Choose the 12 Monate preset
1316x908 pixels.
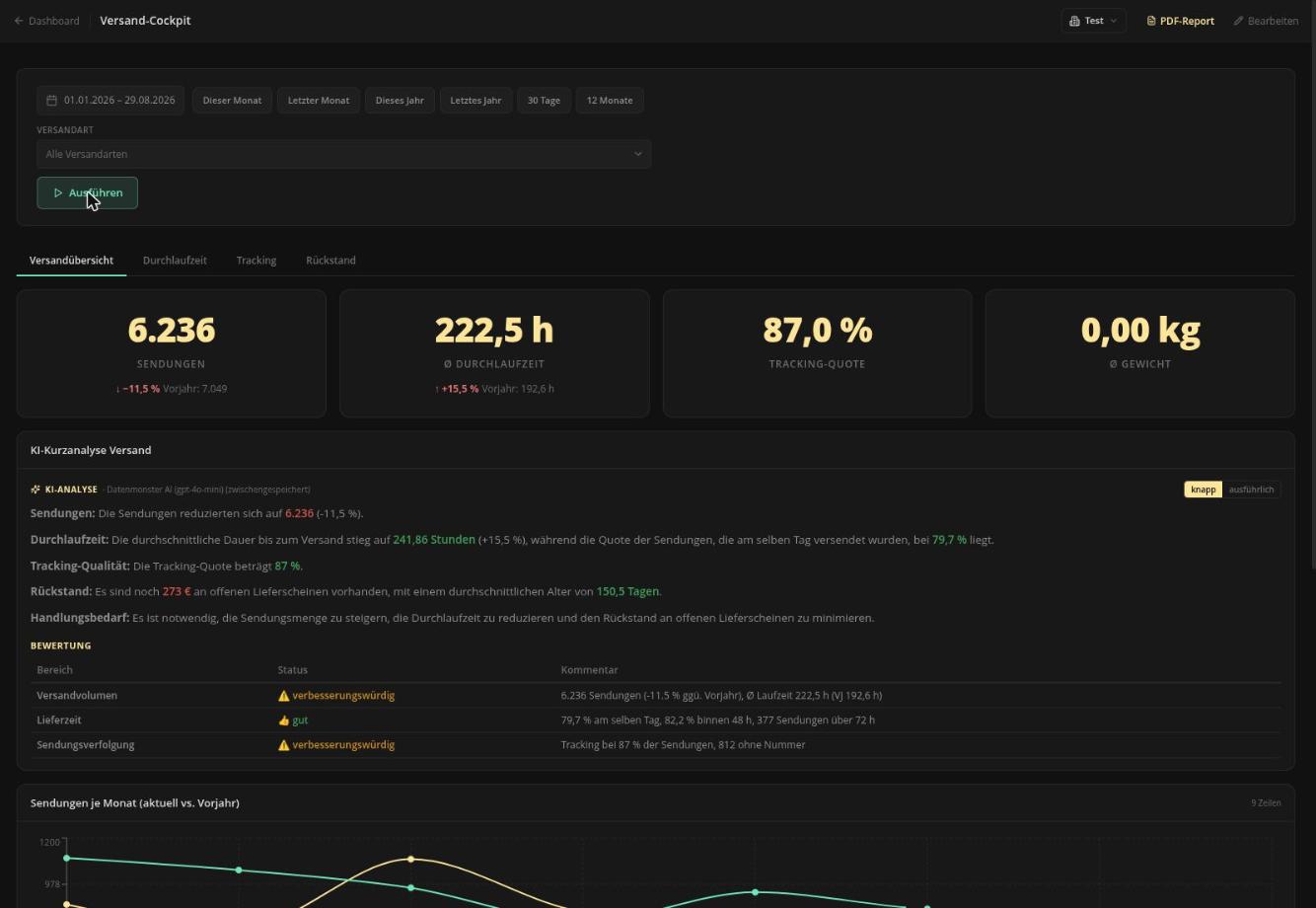point(610,101)
